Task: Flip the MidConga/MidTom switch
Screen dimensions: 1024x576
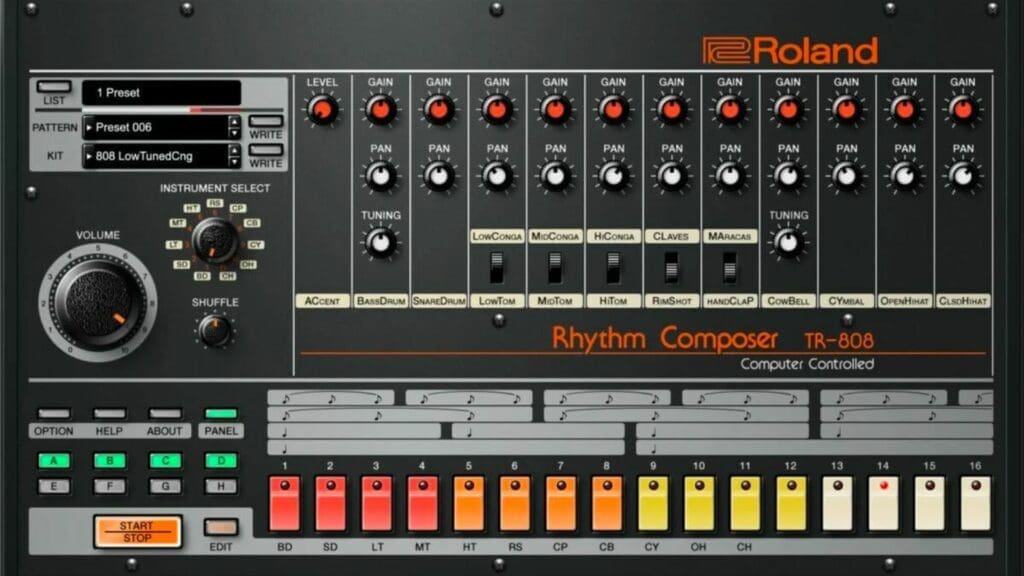Action: pyautogui.click(x=555, y=268)
